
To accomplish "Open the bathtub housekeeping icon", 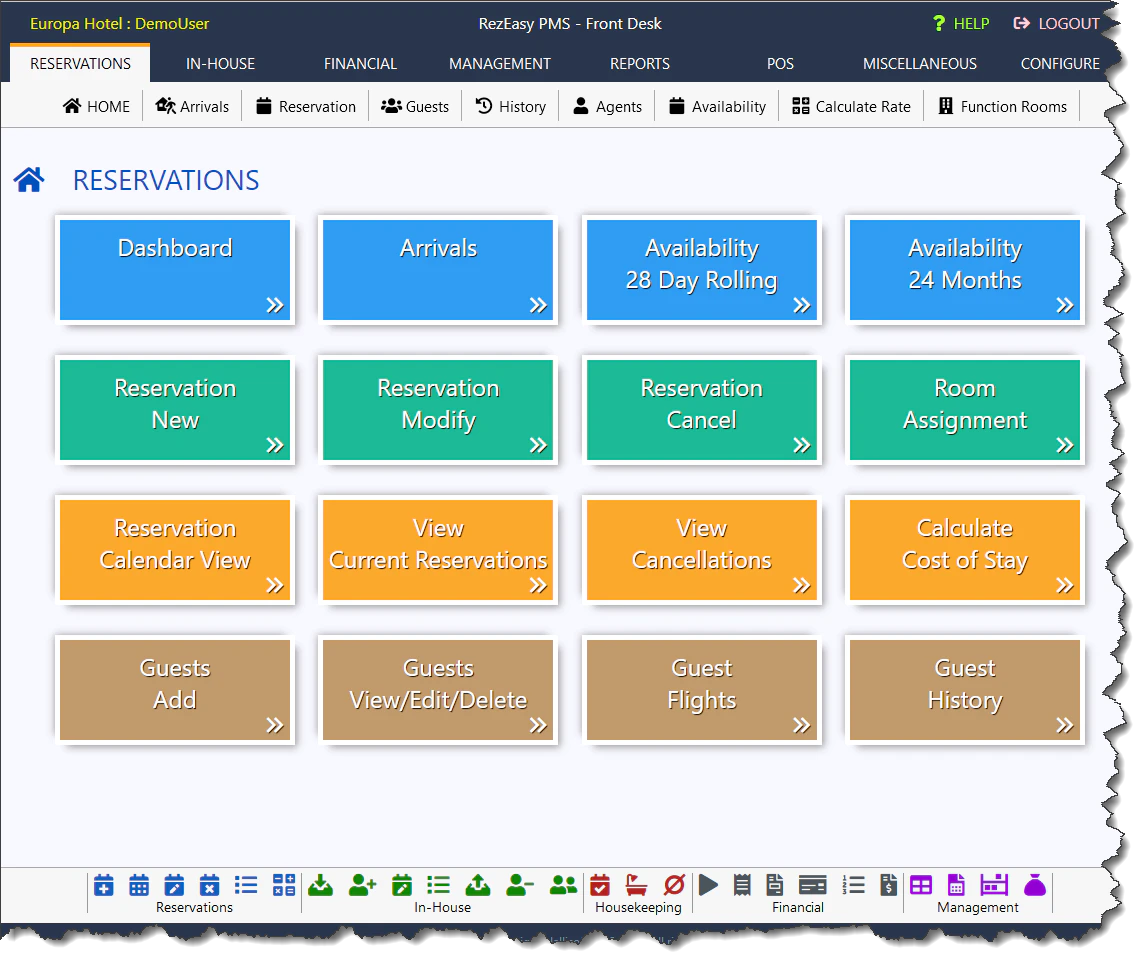I will tap(636, 885).
